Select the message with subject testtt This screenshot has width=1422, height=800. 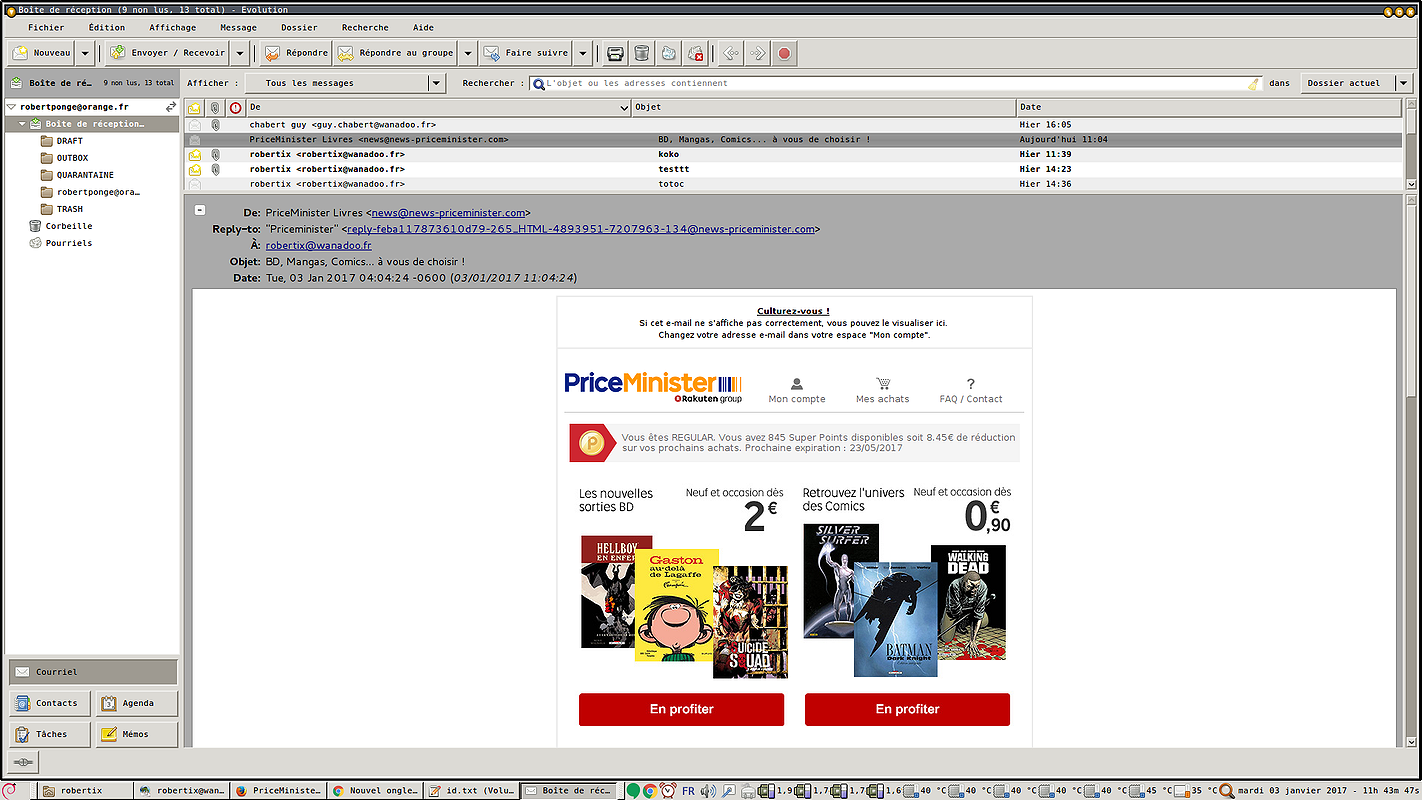tap(794, 169)
